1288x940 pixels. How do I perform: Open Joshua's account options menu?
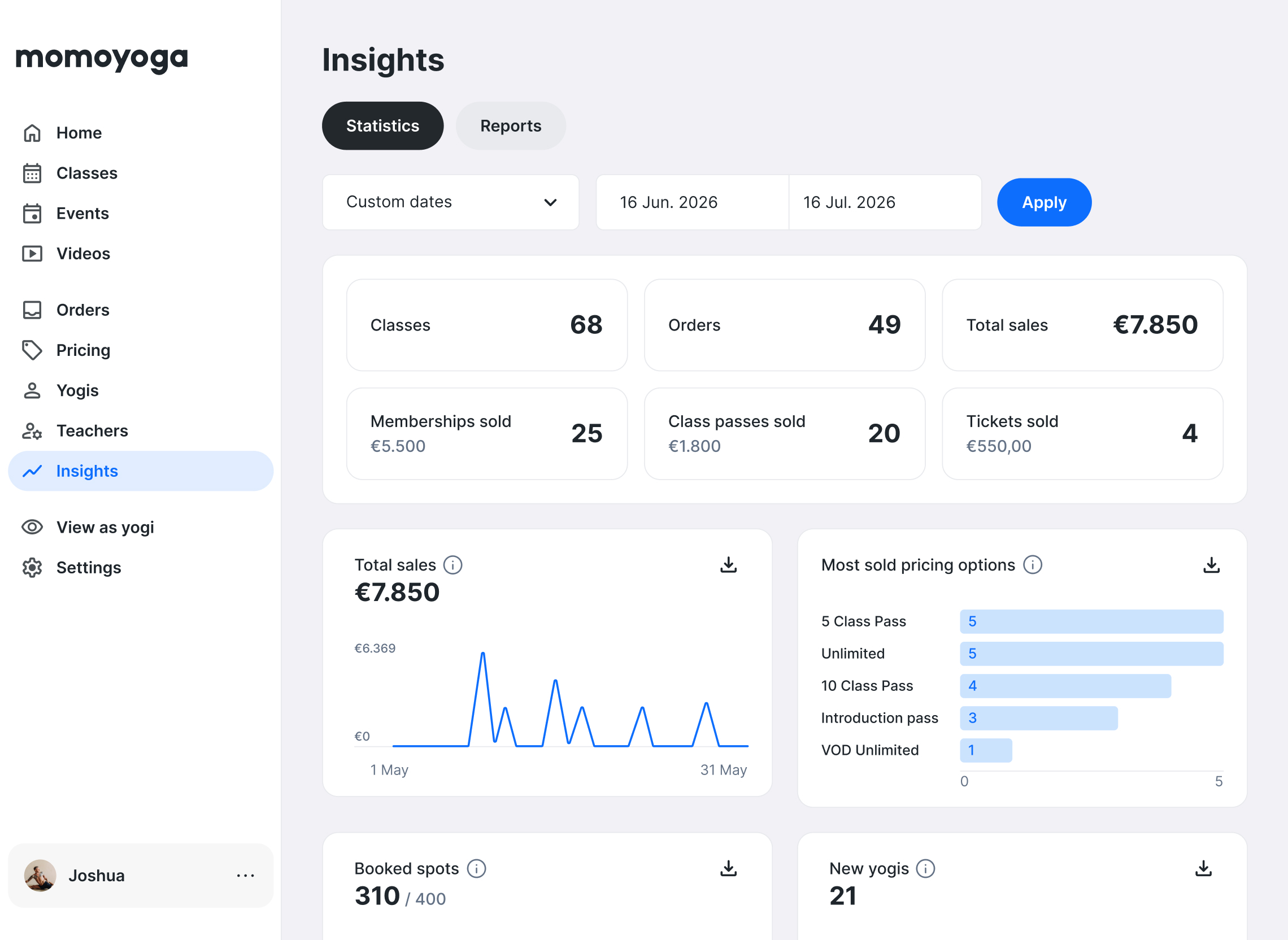click(x=245, y=875)
